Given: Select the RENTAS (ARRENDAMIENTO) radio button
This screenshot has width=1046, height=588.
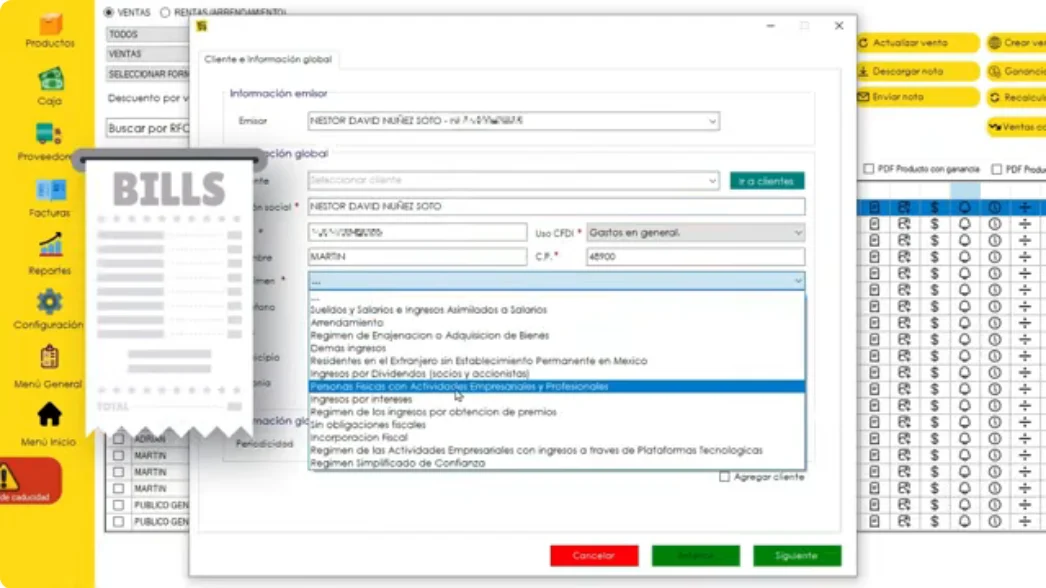Looking at the screenshot, I should click(165, 12).
